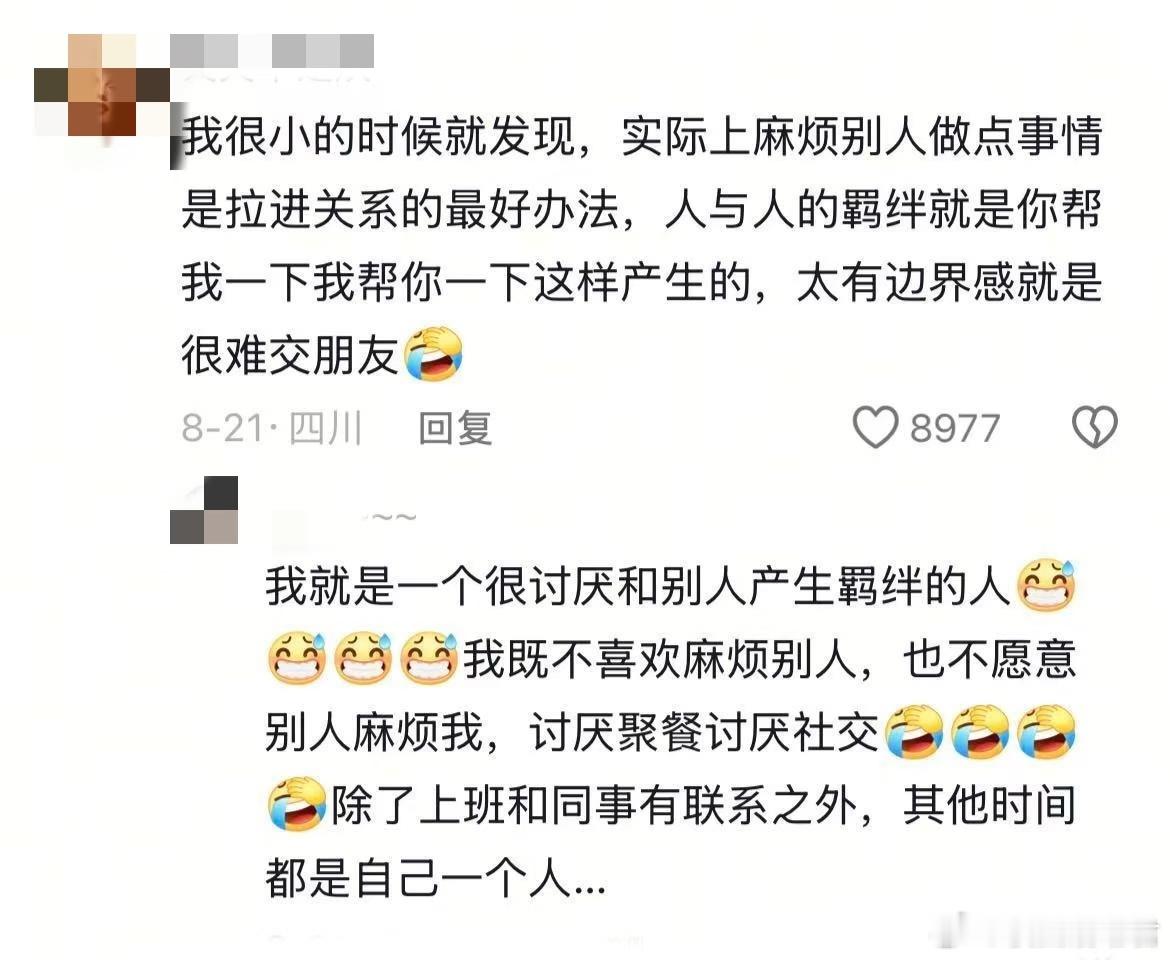
Task: Click the reply text 我就是一个很讨厌
Action: pyautogui.click(x=440, y=586)
